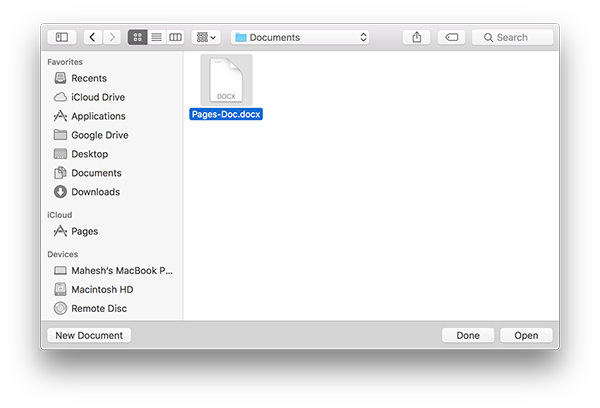Click the Desktop sidebar icon
600x408 pixels.
60,154
